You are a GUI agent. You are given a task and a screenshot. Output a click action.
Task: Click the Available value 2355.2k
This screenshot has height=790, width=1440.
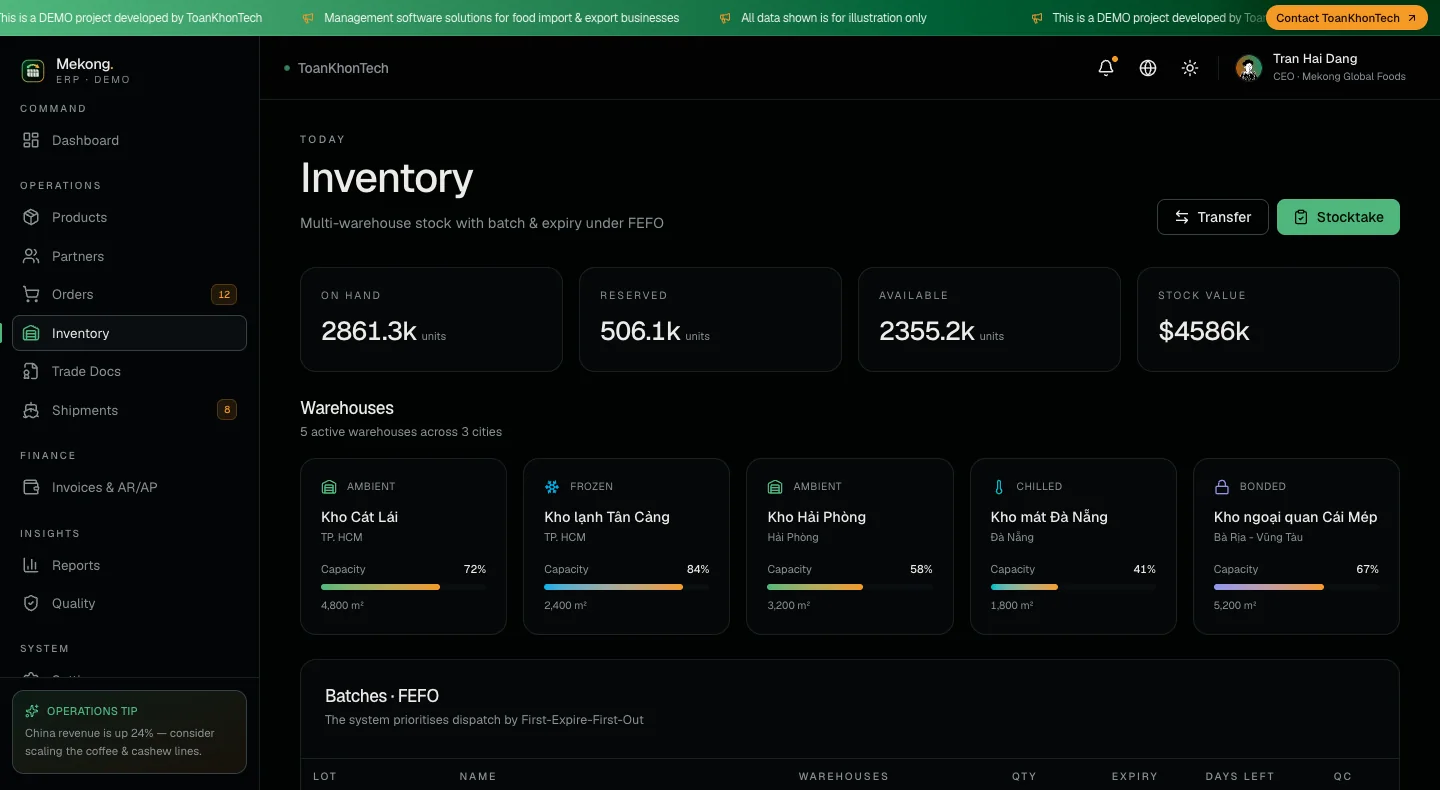pos(927,331)
